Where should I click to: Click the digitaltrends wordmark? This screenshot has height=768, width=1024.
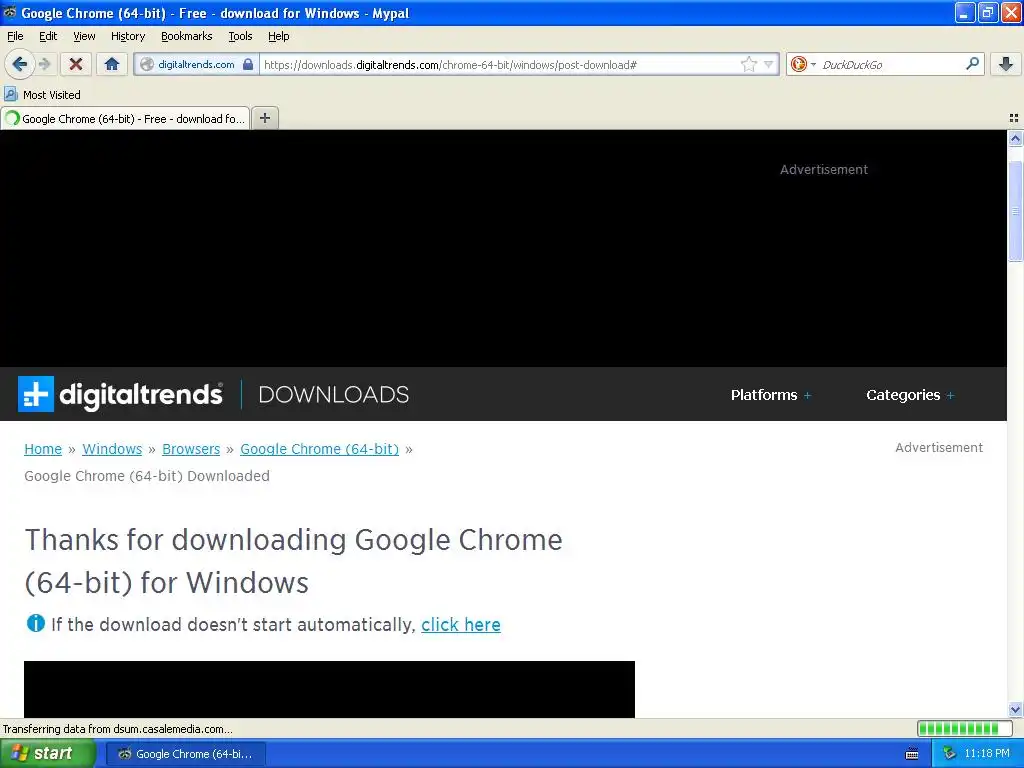(141, 394)
